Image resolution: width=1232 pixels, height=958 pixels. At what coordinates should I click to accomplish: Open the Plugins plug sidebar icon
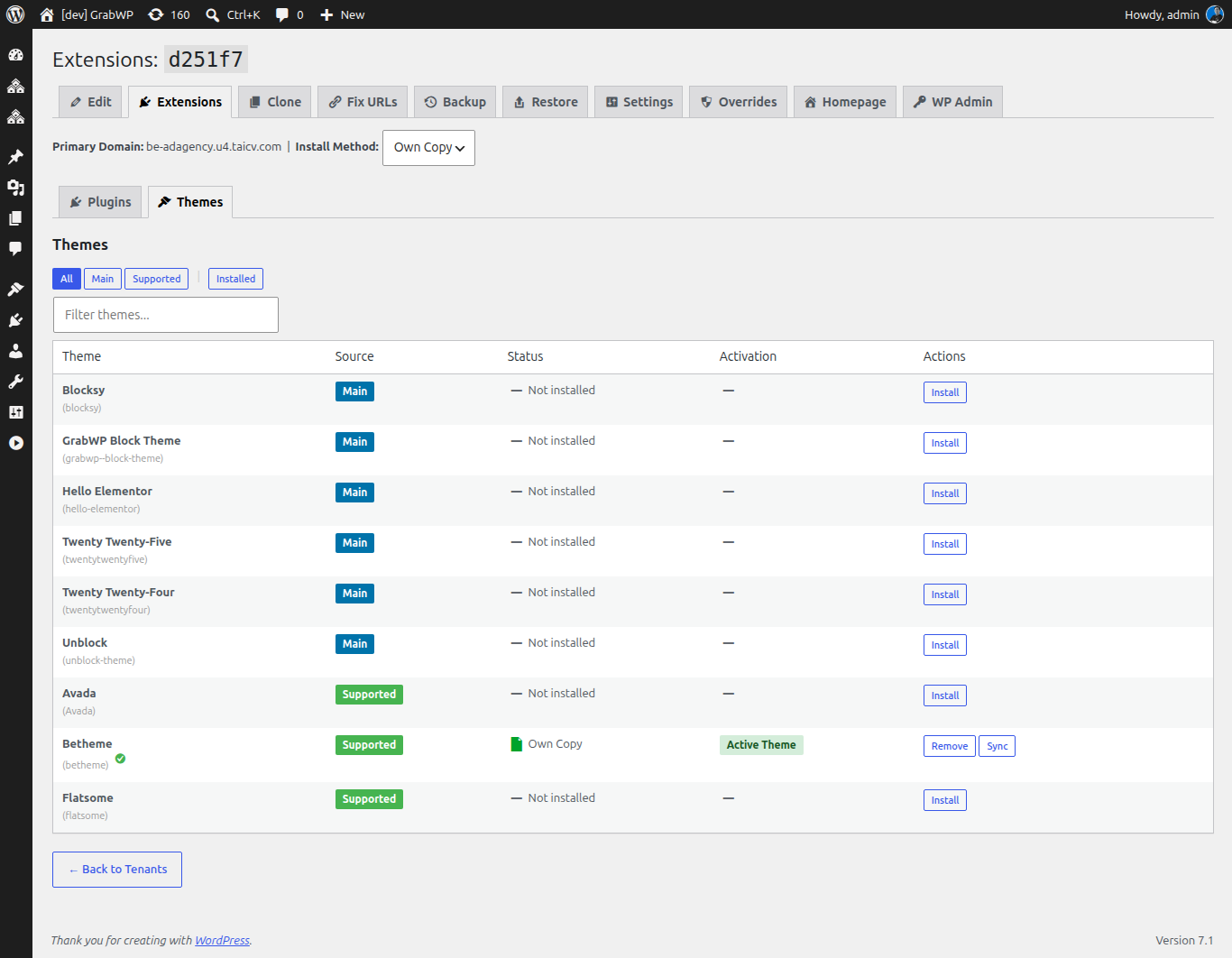15,320
